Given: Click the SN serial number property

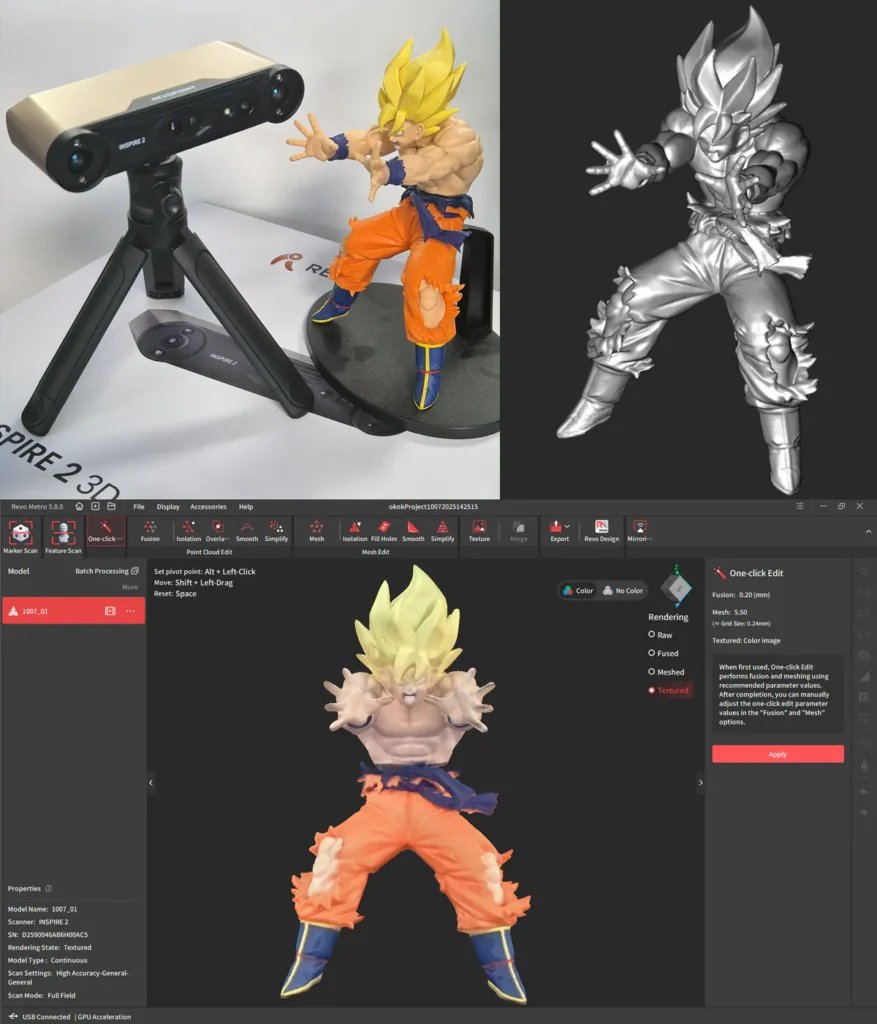Looking at the screenshot, I should (x=48, y=935).
